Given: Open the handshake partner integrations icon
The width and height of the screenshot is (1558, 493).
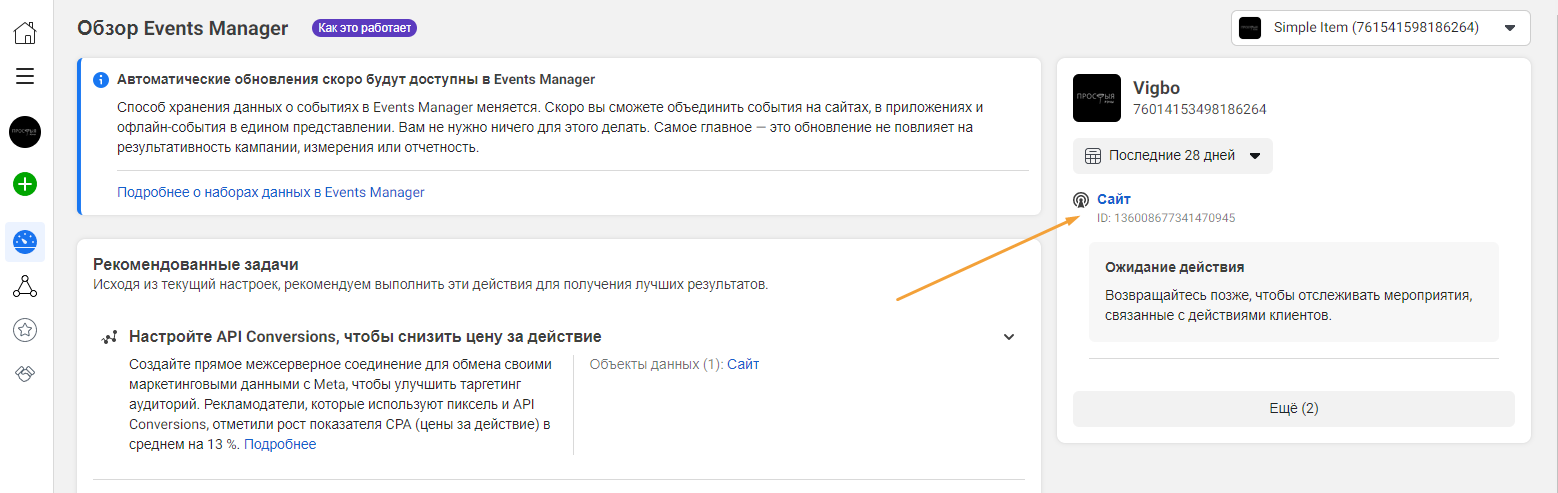Looking at the screenshot, I should coord(25,373).
